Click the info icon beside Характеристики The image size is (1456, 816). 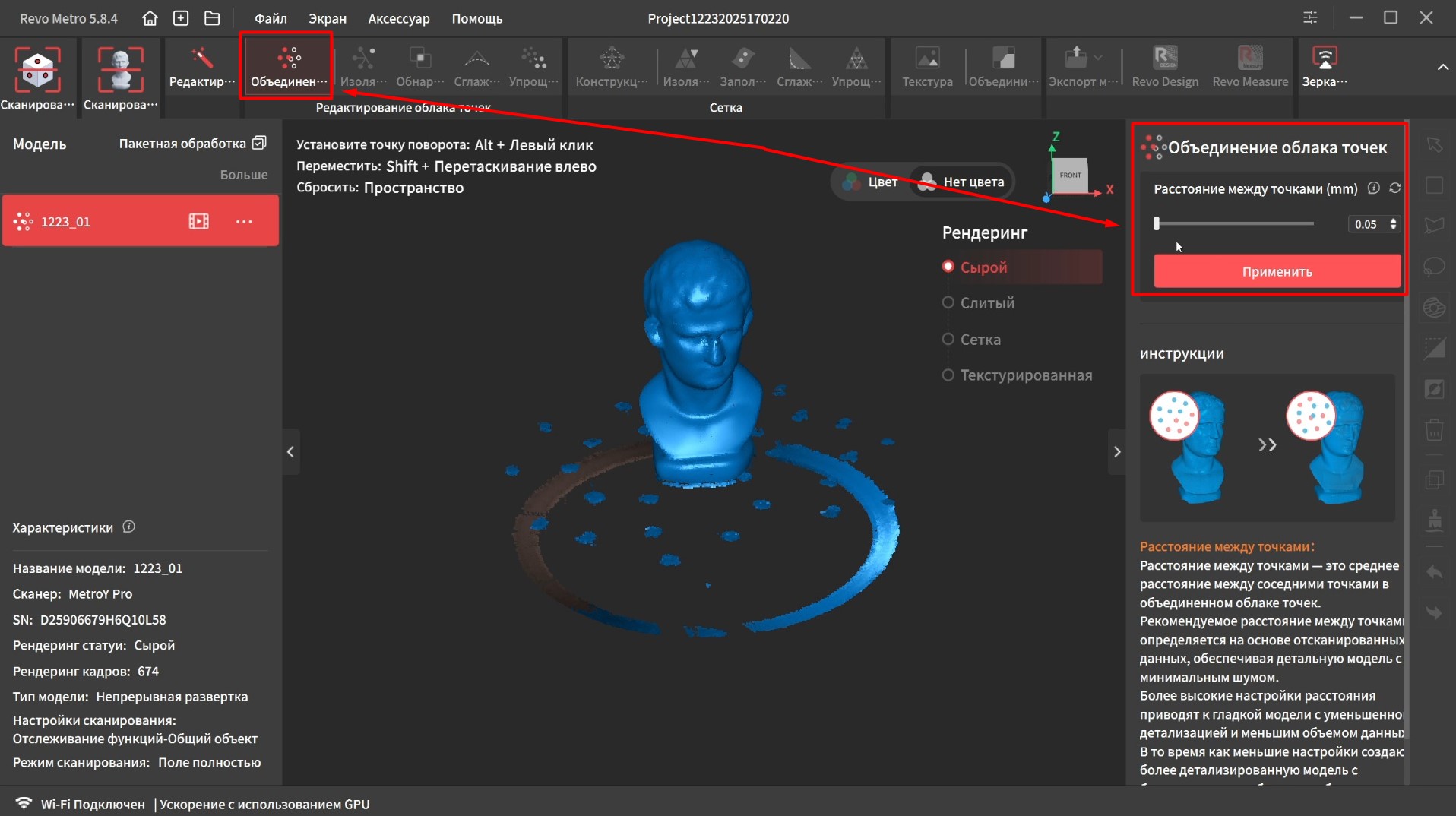[129, 527]
